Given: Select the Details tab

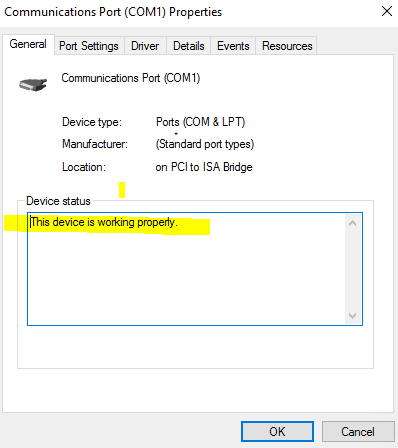Looking at the screenshot, I should (x=189, y=46).
